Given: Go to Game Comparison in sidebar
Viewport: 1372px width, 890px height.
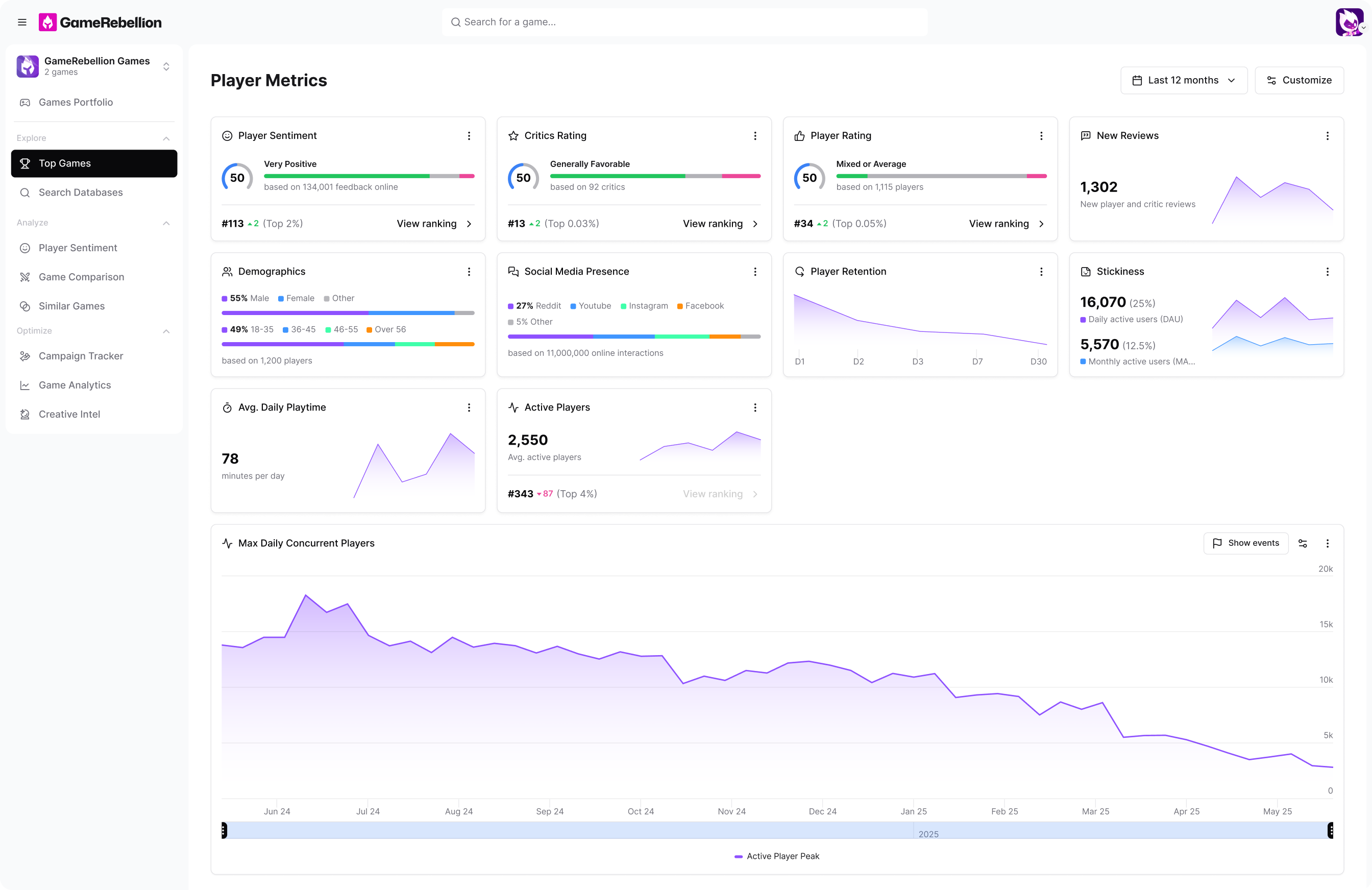Looking at the screenshot, I should coord(81,277).
